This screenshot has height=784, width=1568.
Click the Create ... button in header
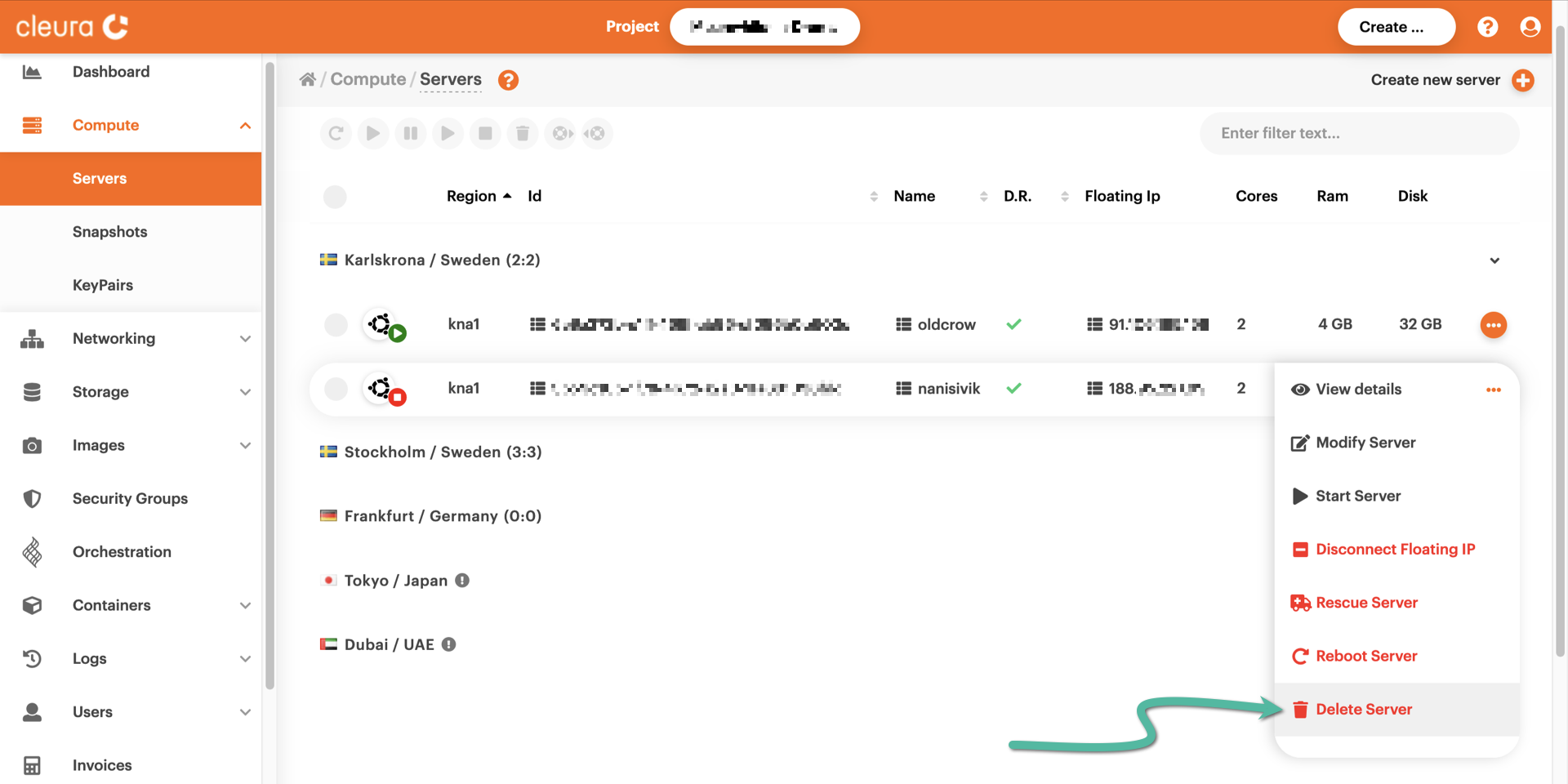1396,27
